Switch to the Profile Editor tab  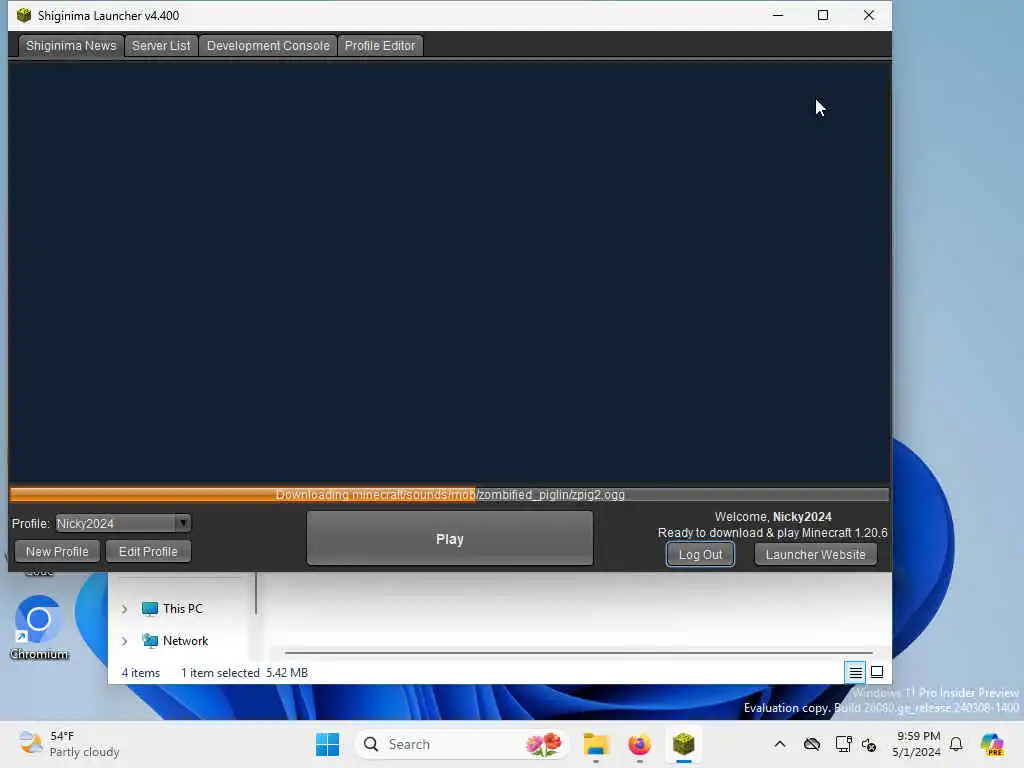pyautogui.click(x=379, y=46)
